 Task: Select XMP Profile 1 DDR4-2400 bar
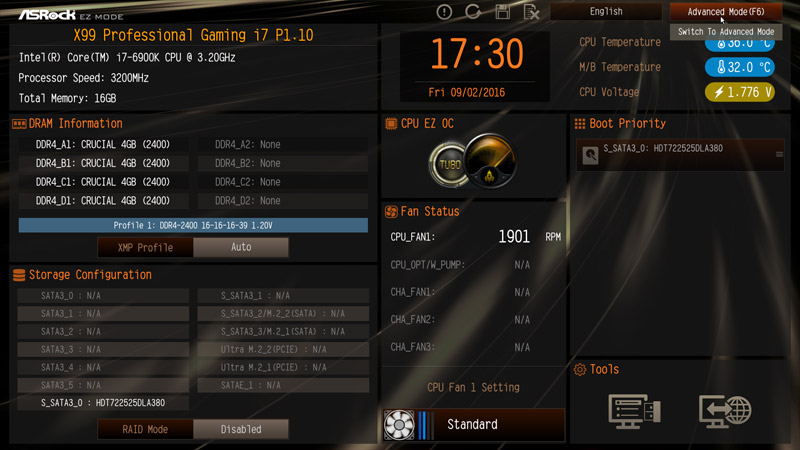click(193, 225)
